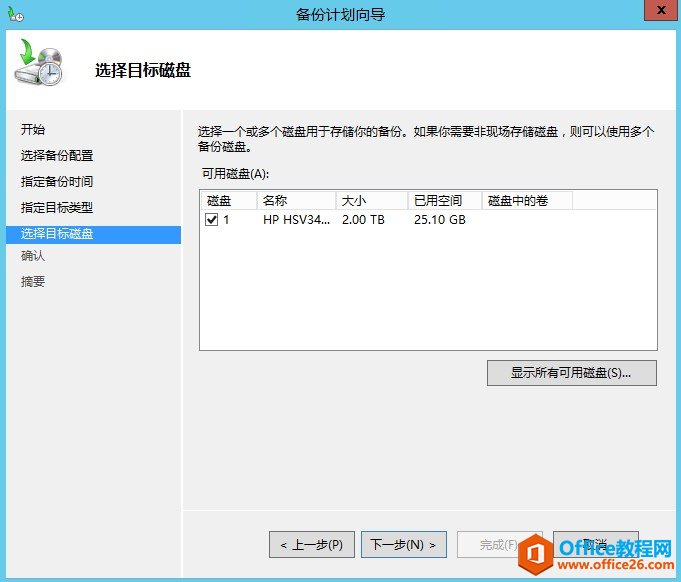Open 显示所有可用磁盘(S)... dialog
Screen dimensions: 681x582
click(x=572, y=373)
